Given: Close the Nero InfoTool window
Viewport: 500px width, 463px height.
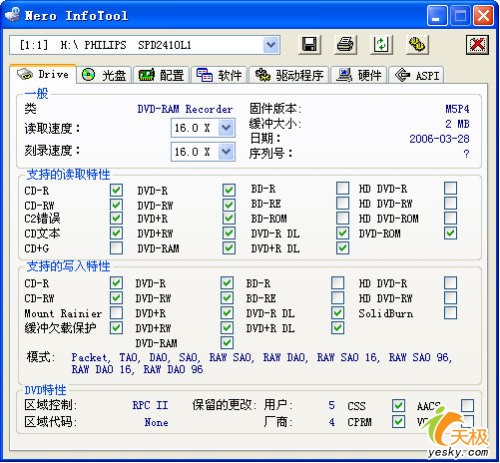Looking at the screenshot, I should [483, 15].
